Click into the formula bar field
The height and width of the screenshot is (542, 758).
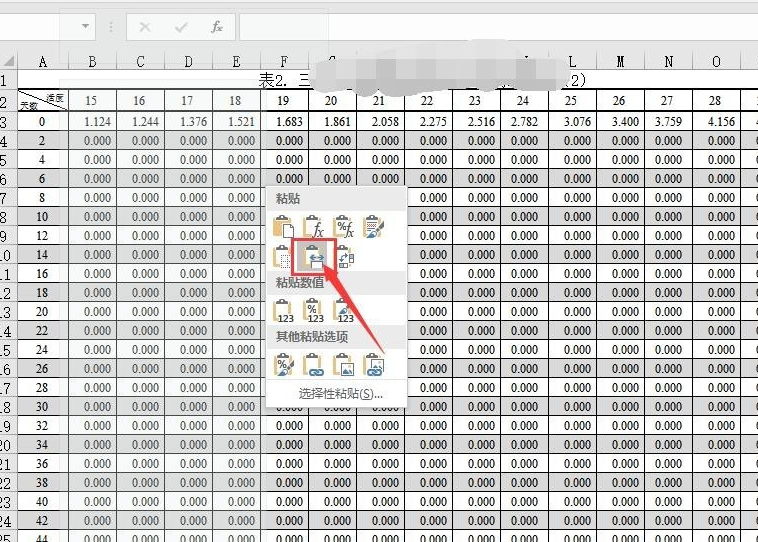tap(498, 27)
